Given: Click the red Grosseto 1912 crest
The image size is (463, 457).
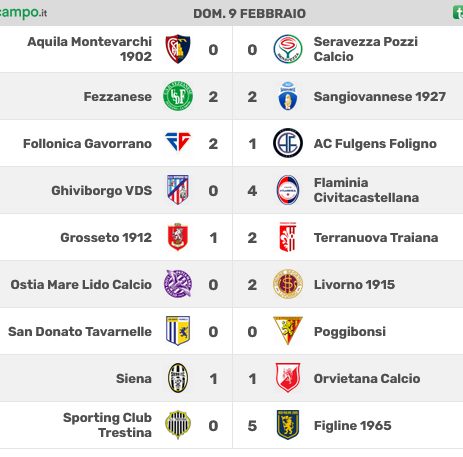Looking at the screenshot, I should [178, 237].
